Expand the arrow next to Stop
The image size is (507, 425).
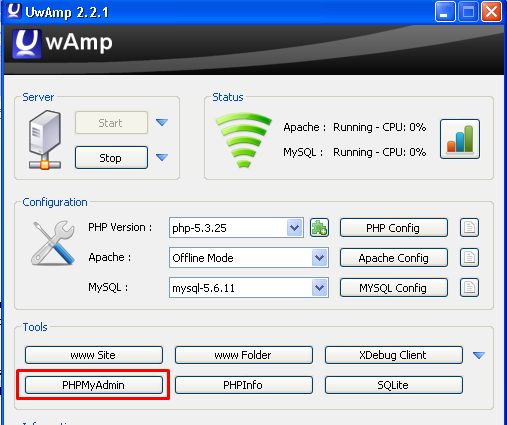coord(162,157)
